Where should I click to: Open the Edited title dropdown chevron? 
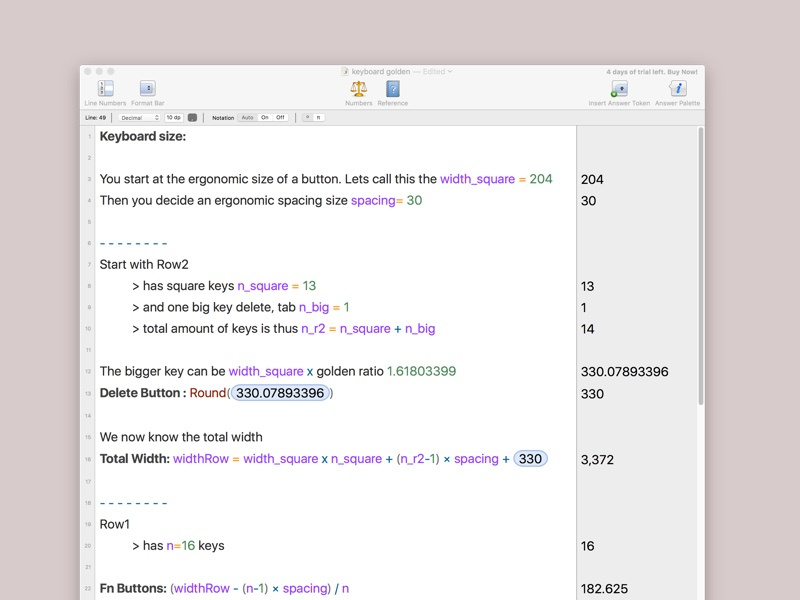coord(449,72)
